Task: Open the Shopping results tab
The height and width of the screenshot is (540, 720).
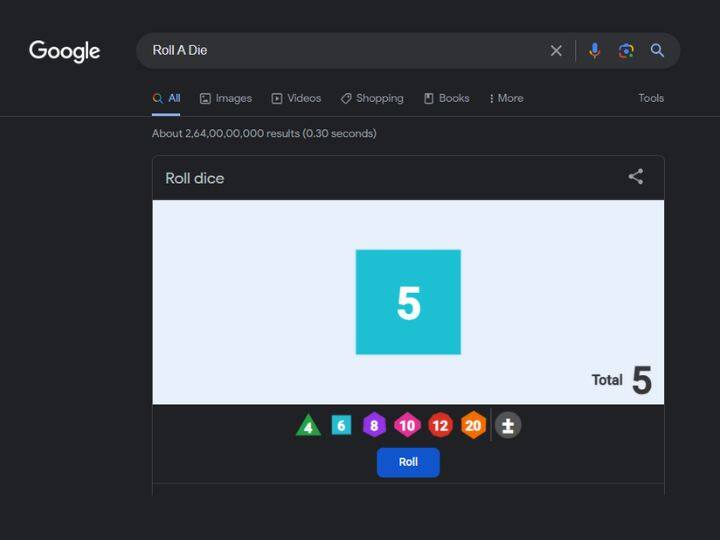Action: [x=372, y=98]
